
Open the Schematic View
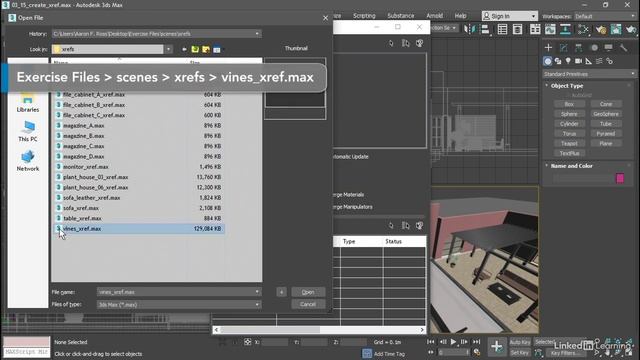(x=565, y=29)
